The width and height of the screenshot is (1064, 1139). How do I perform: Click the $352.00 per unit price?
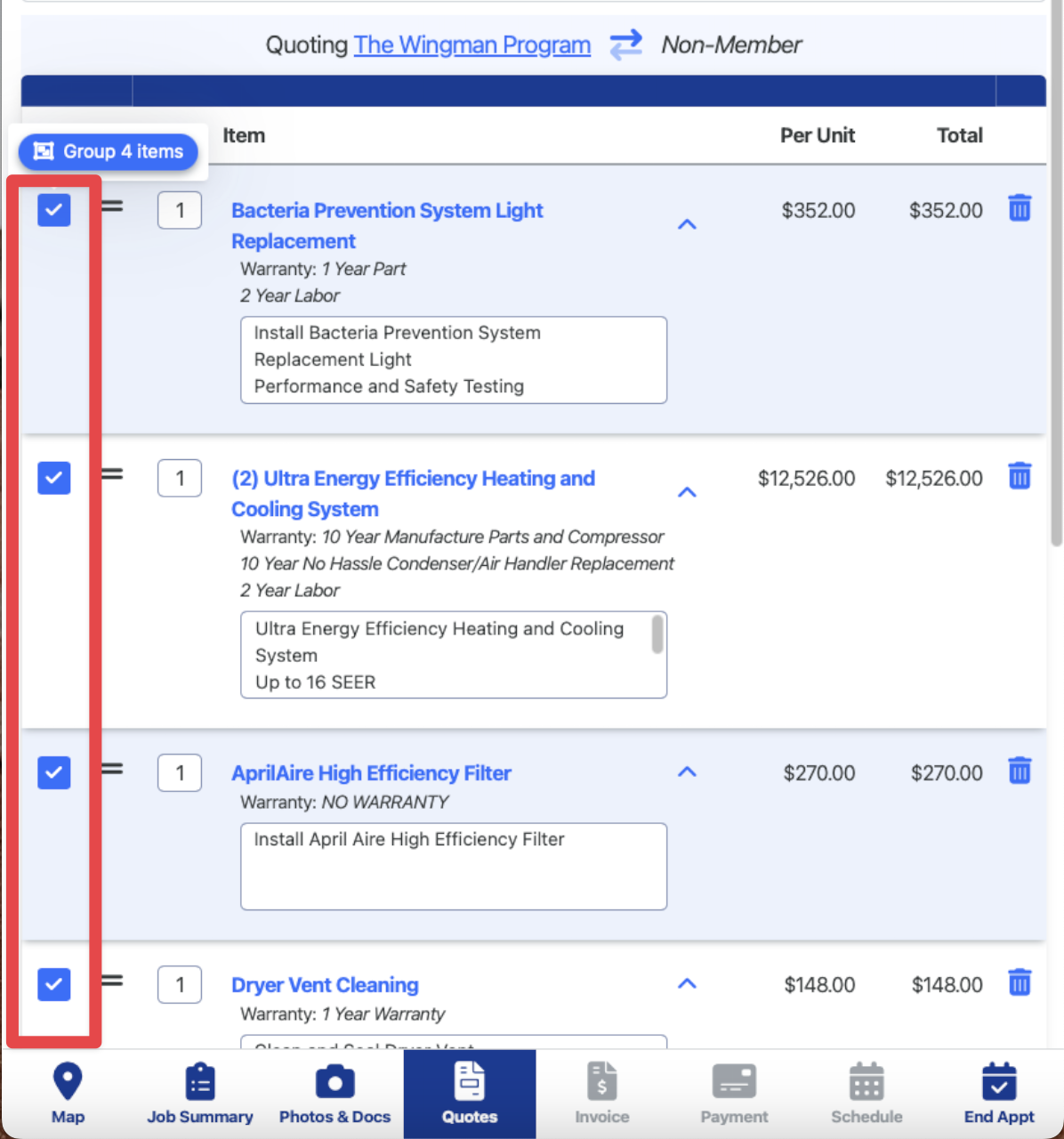pyautogui.click(x=818, y=211)
